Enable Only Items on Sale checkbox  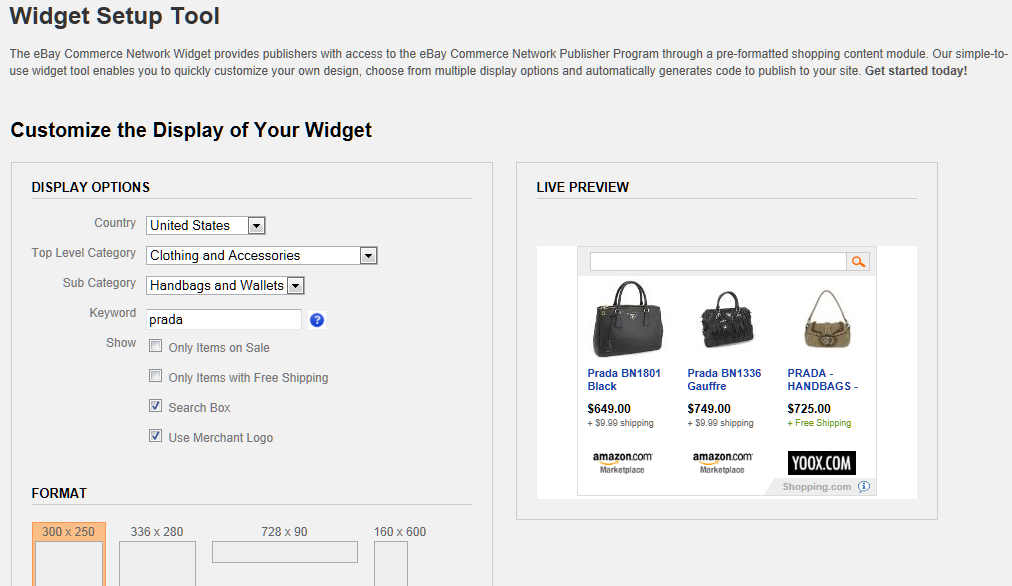[x=156, y=347]
